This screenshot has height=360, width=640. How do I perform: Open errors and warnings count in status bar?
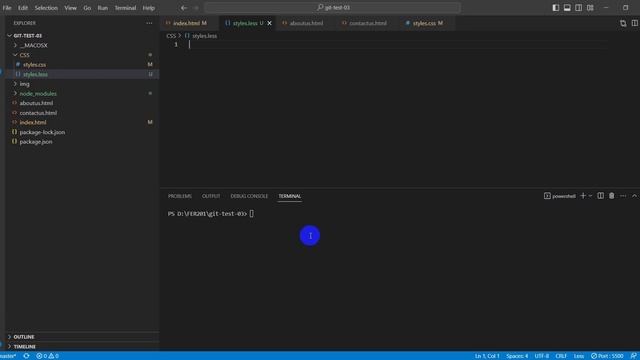point(47,356)
